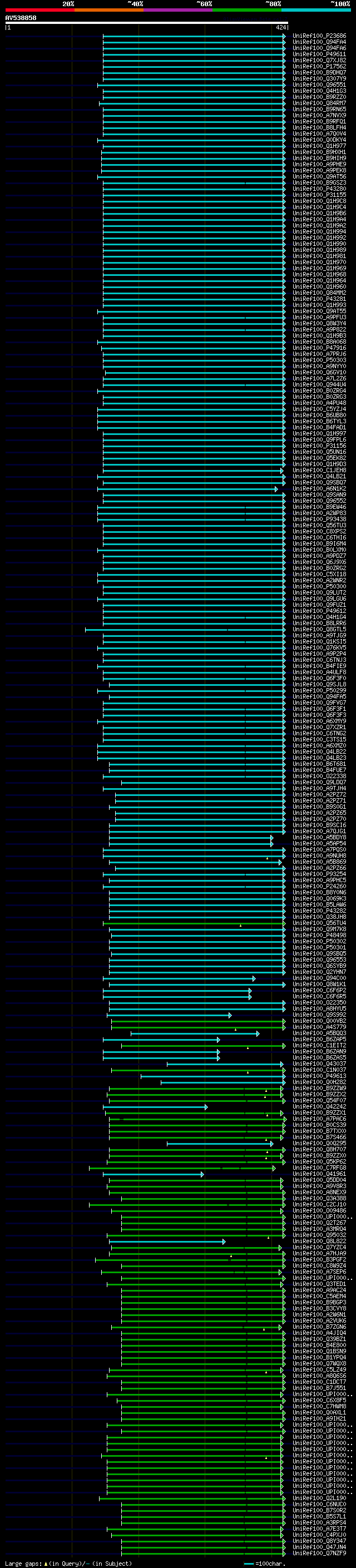Select hit label UniRef100_C6NUC0
Viewport: 356px width, 1568px height.
[319, 1504]
